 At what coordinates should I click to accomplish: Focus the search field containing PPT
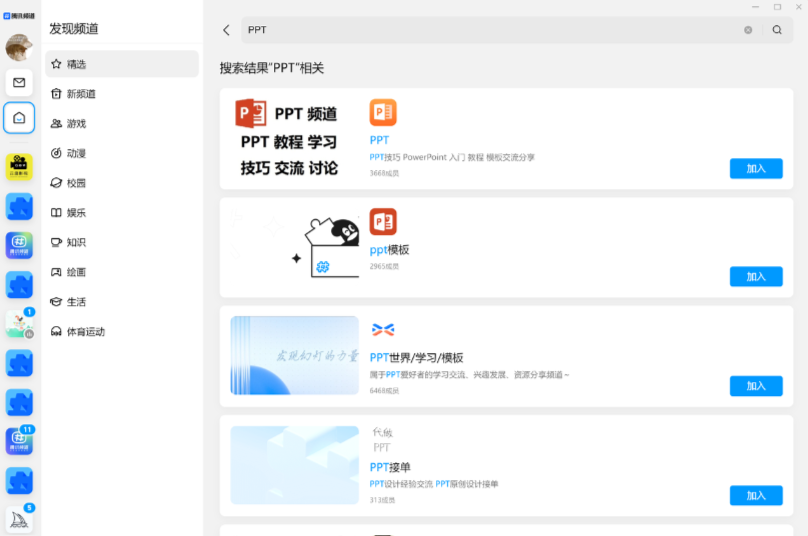(517, 30)
